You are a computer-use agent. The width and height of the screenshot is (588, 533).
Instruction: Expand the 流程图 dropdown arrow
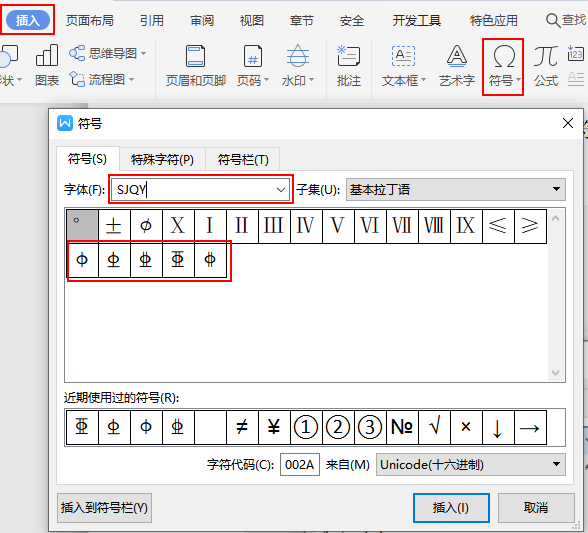[x=132, y=80]
